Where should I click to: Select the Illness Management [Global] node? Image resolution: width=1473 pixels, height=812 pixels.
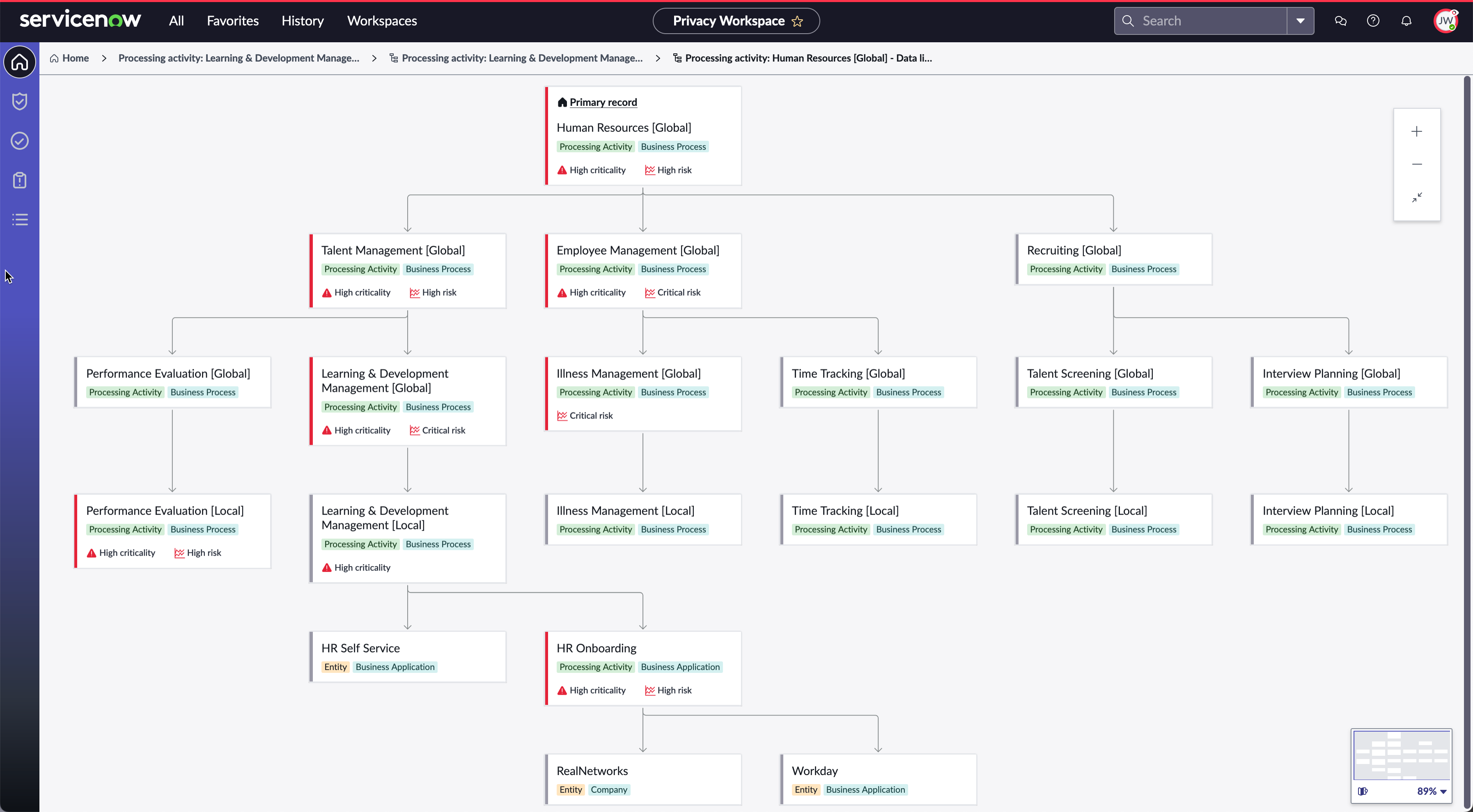point(643,394)
